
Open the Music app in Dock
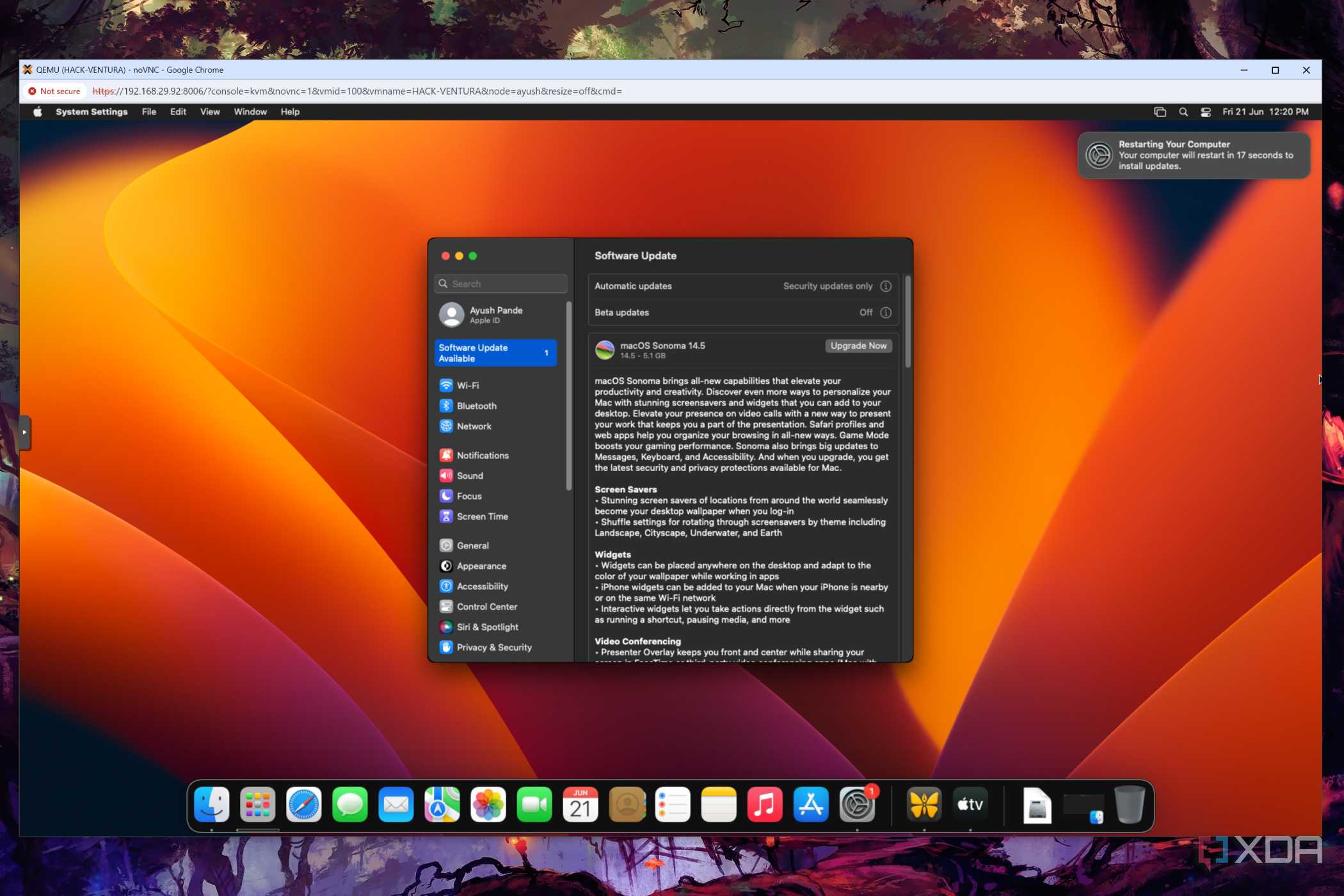(765, 804)
